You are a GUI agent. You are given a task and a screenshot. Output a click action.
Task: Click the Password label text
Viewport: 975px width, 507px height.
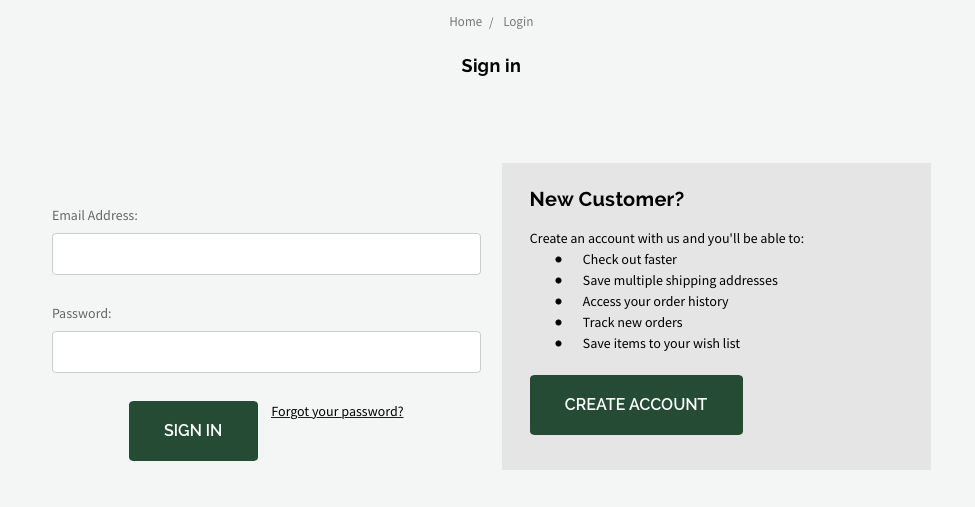81,314
